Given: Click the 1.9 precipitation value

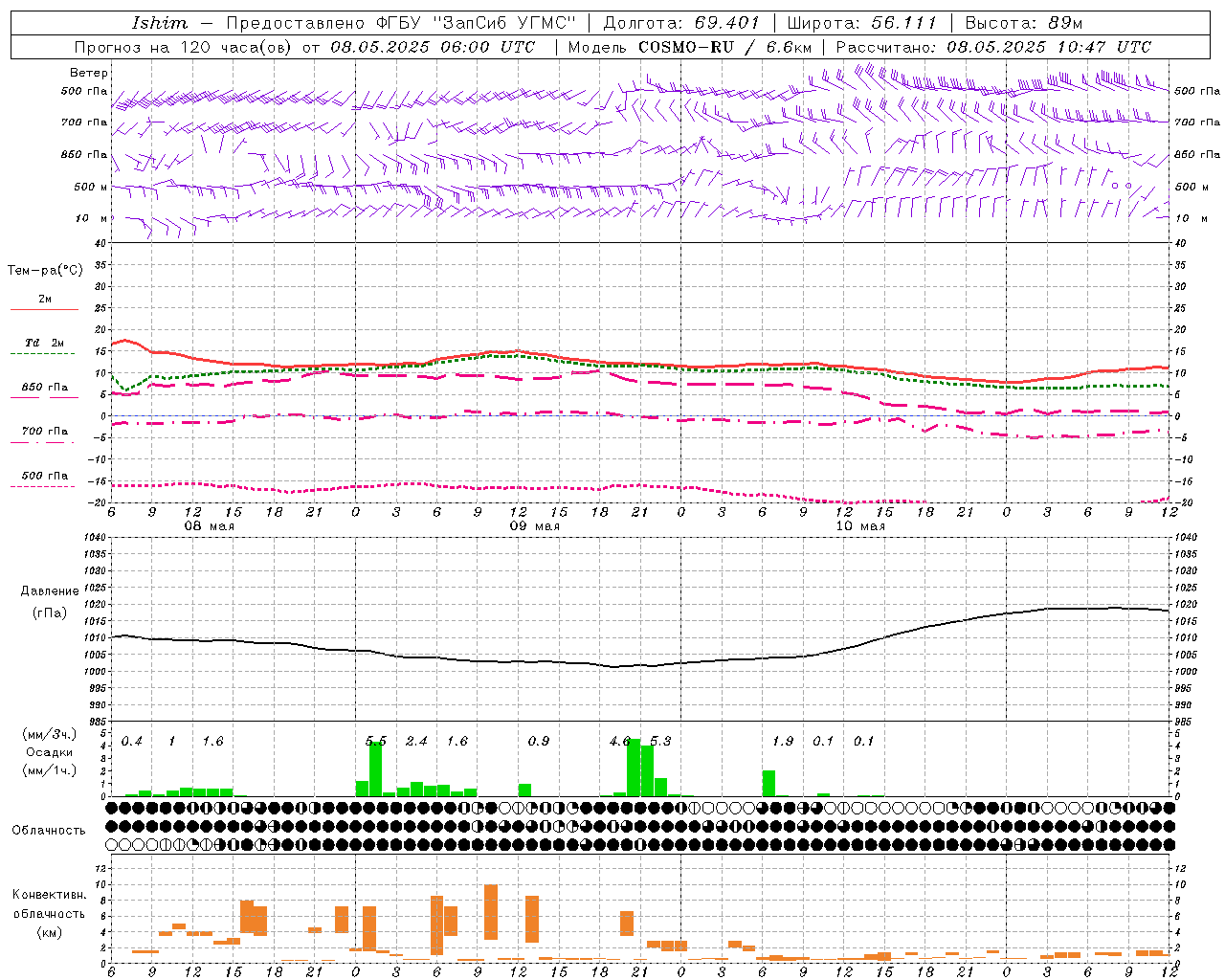Looking at the screenshot, I should (x=783, y=742).
